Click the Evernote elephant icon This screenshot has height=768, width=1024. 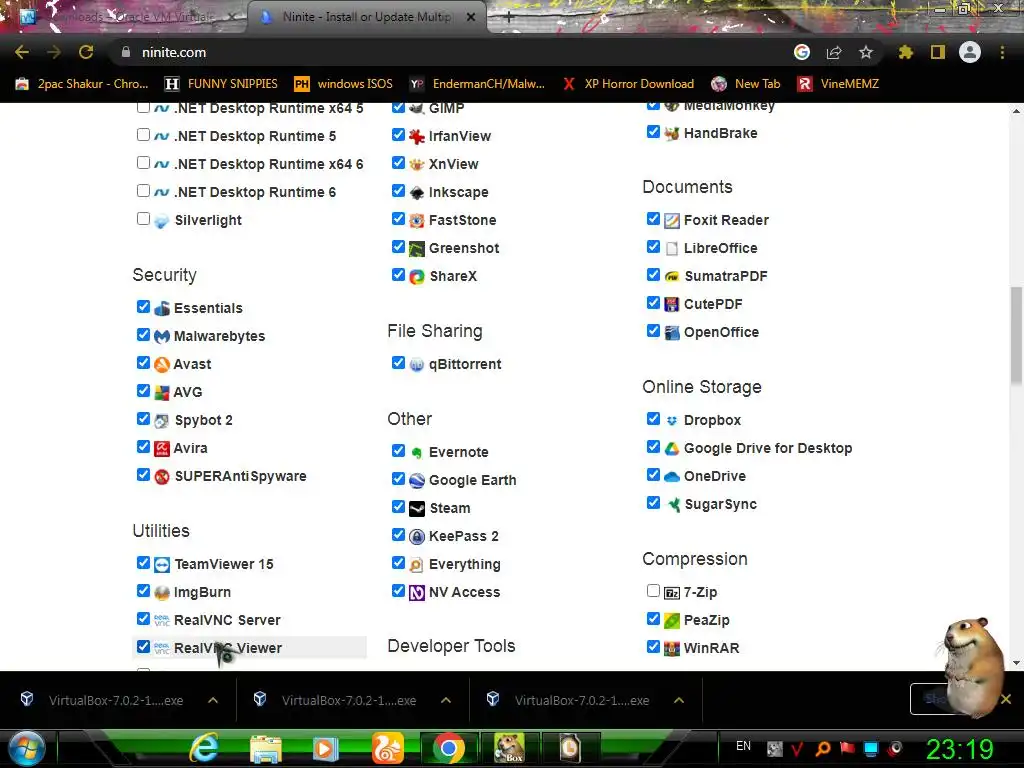(417, 453)
